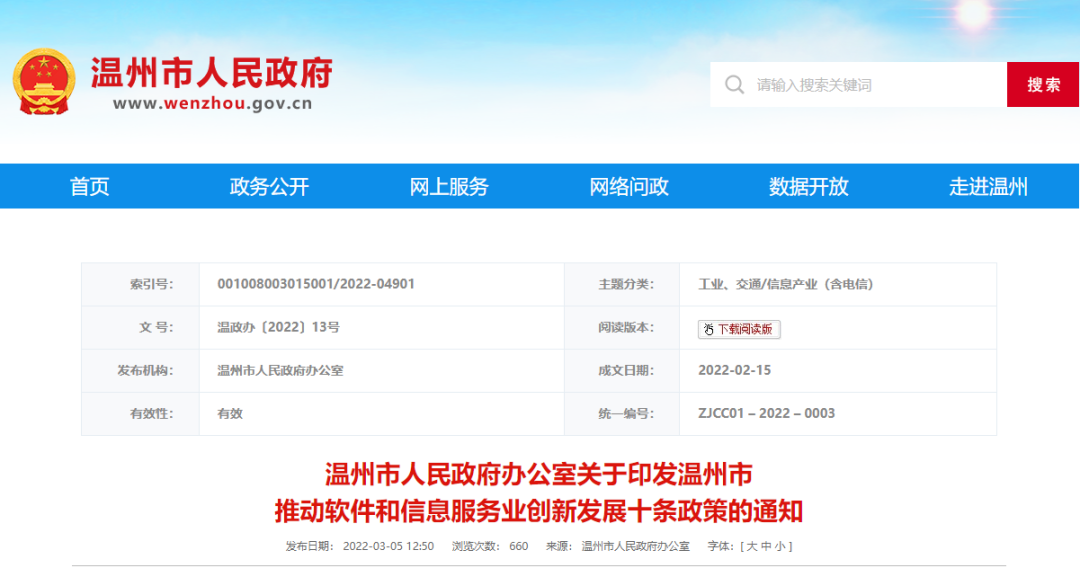This screenshot has width=1080, height=568.
Task: Click written date 2022-02-15
Action: click(734, 370)
